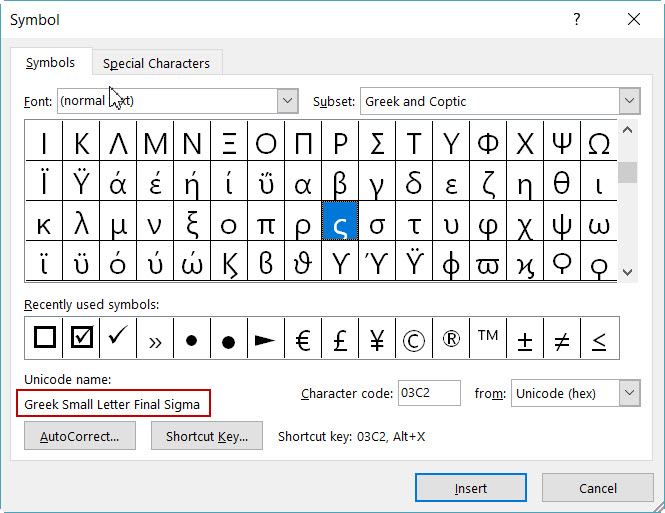Go to the Symbols tab
Image resolution: width=665 pixels, height=513 pixels.
(x=50, y=62)
